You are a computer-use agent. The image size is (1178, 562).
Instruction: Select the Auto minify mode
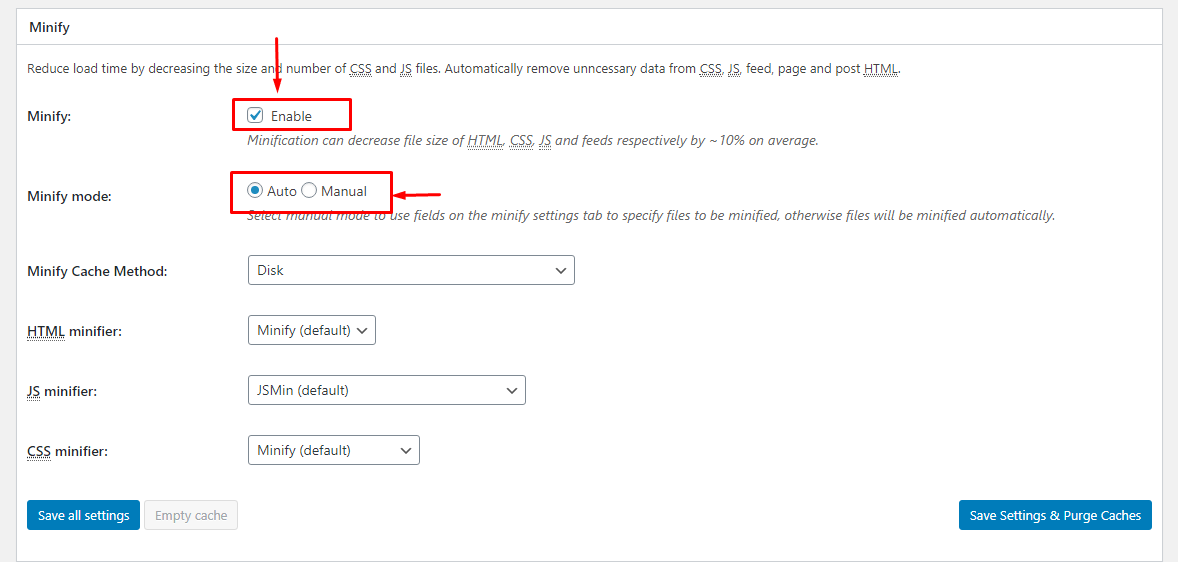pos(256,190)
